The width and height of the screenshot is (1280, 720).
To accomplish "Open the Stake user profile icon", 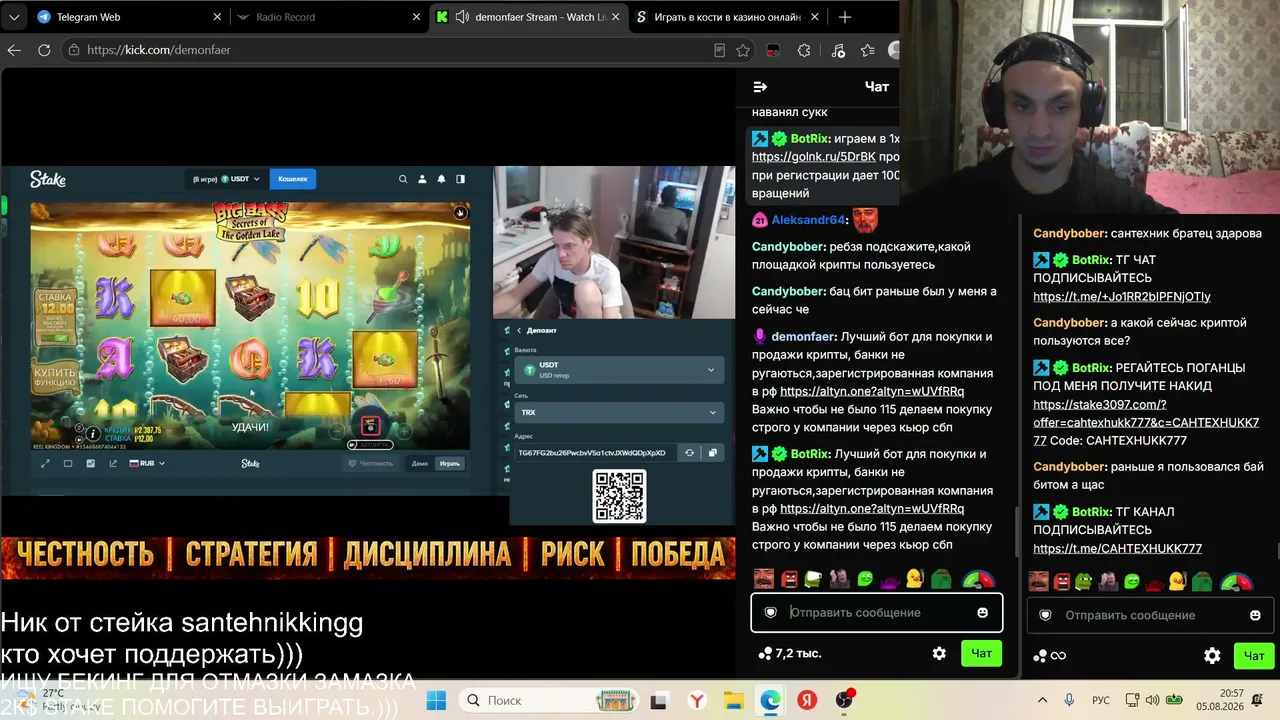I will [422, 179].
